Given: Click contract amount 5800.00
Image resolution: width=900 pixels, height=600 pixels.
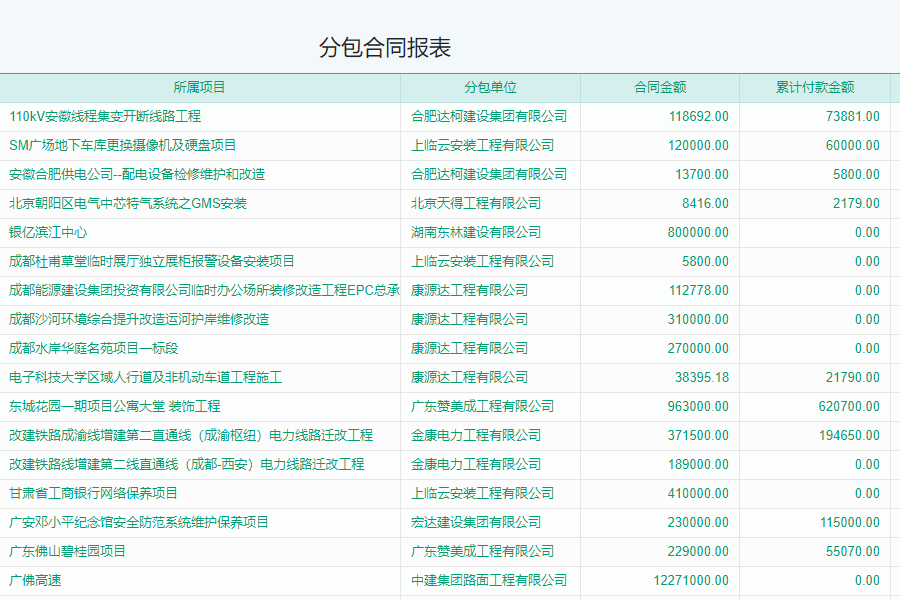Looking at the screenshot, I should (705, 261).
